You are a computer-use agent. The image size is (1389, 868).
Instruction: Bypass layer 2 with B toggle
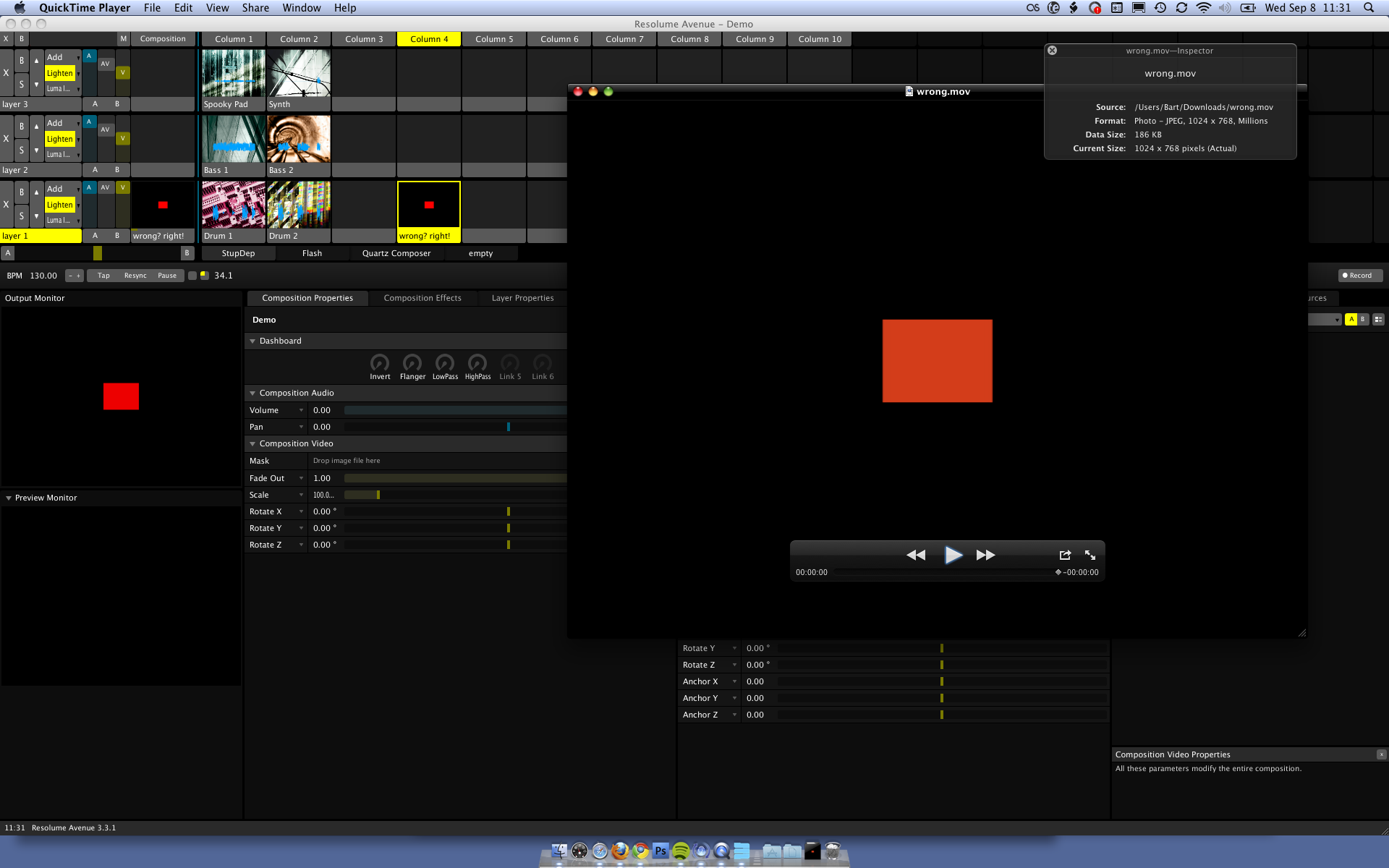click(22, 127)
